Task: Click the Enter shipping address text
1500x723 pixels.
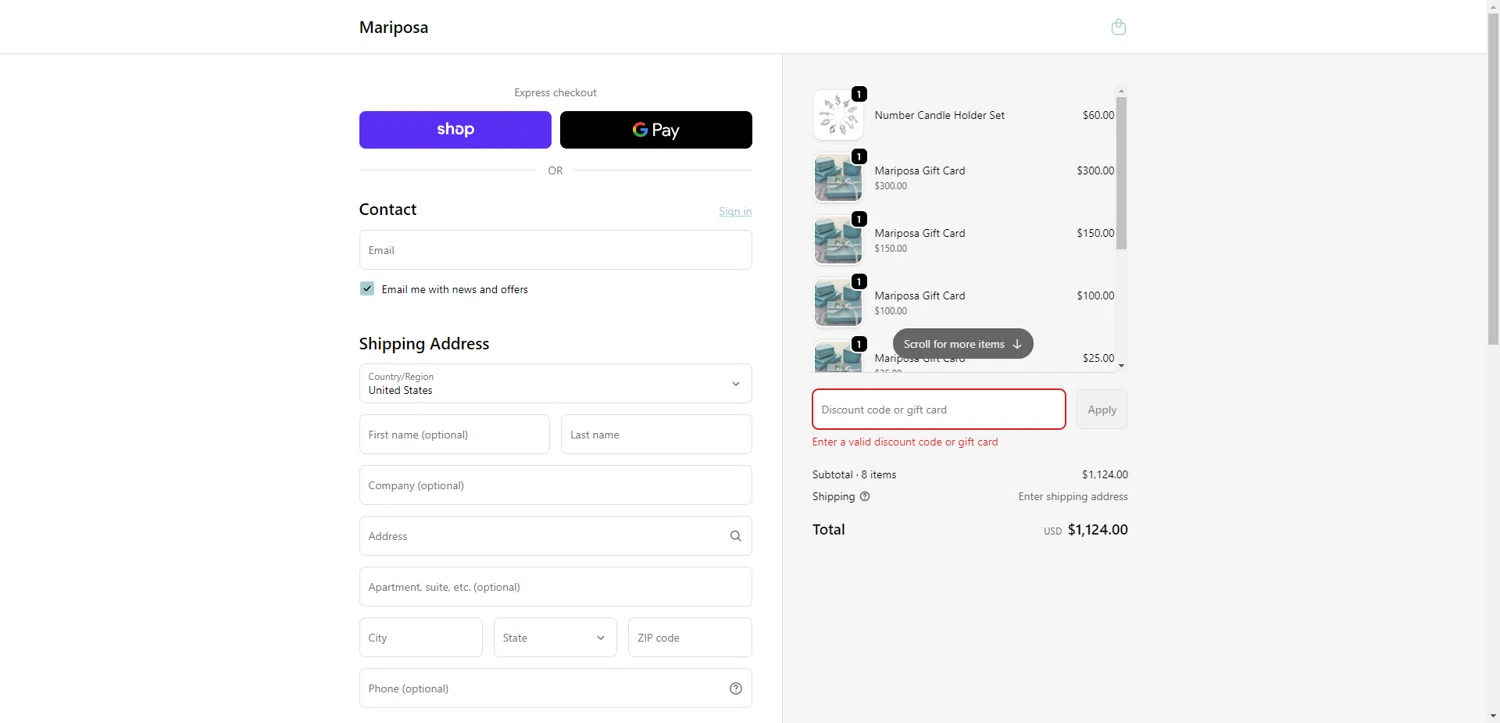Action: (1073, 497)
